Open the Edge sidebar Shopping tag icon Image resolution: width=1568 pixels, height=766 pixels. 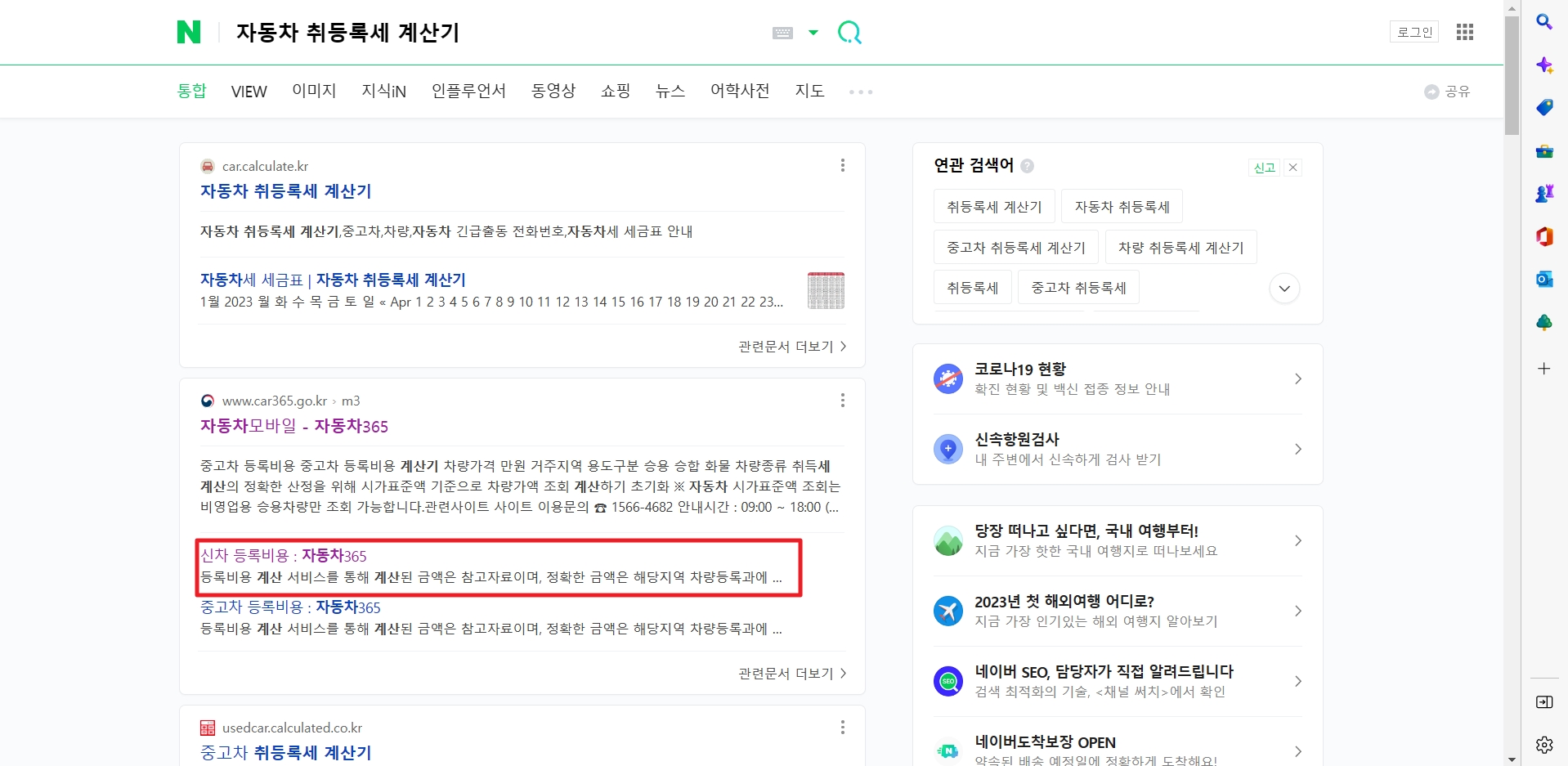[x=1543, y=108]
